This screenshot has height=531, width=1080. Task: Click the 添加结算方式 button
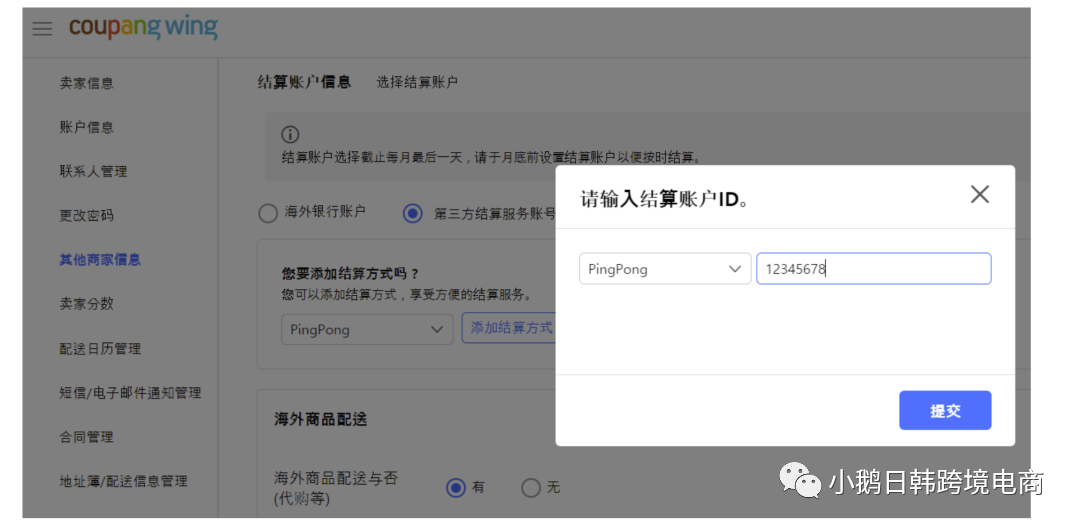510,328
